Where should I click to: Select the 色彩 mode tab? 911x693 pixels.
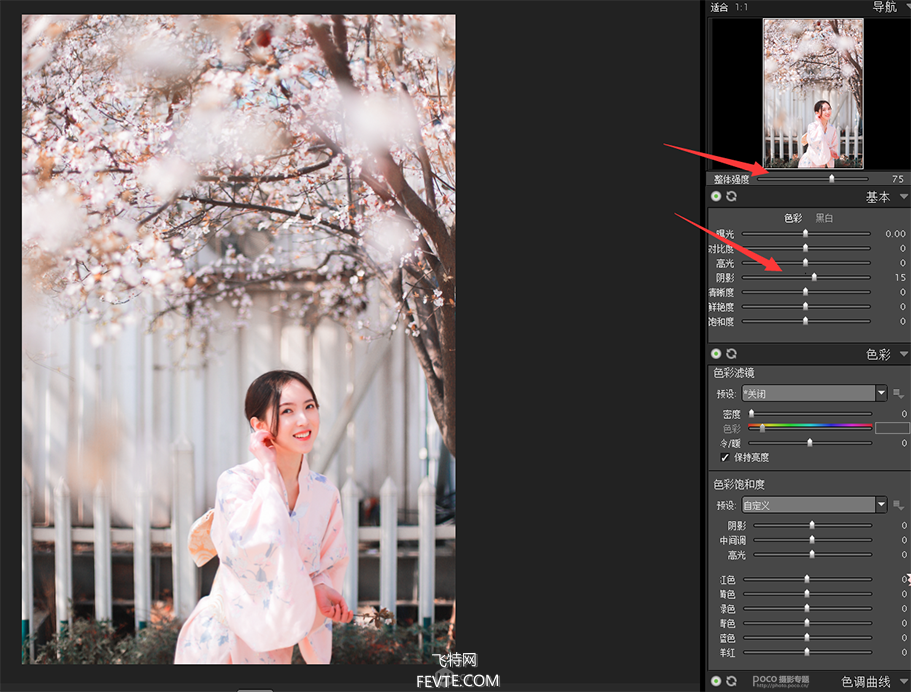click(792, 218)
